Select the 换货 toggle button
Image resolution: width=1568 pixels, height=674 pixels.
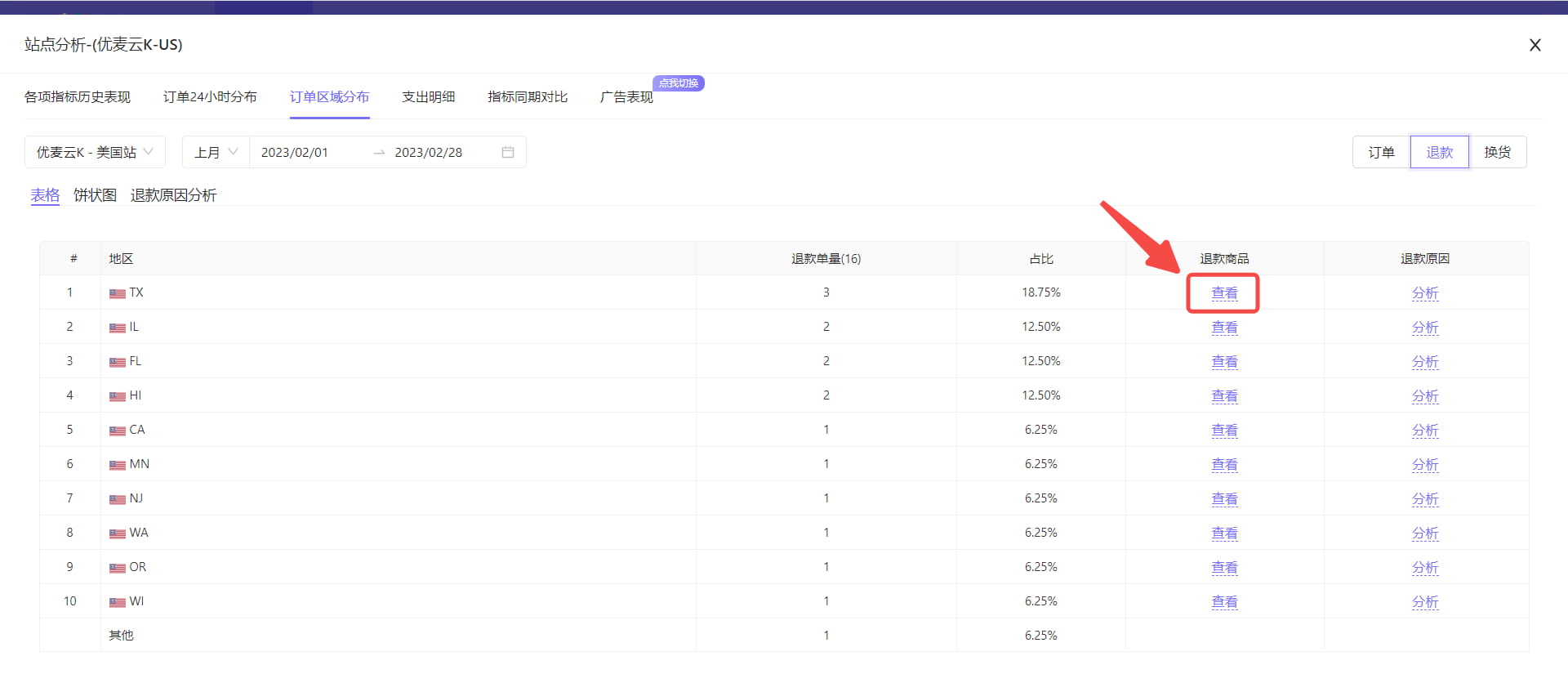coord(1498,152)
